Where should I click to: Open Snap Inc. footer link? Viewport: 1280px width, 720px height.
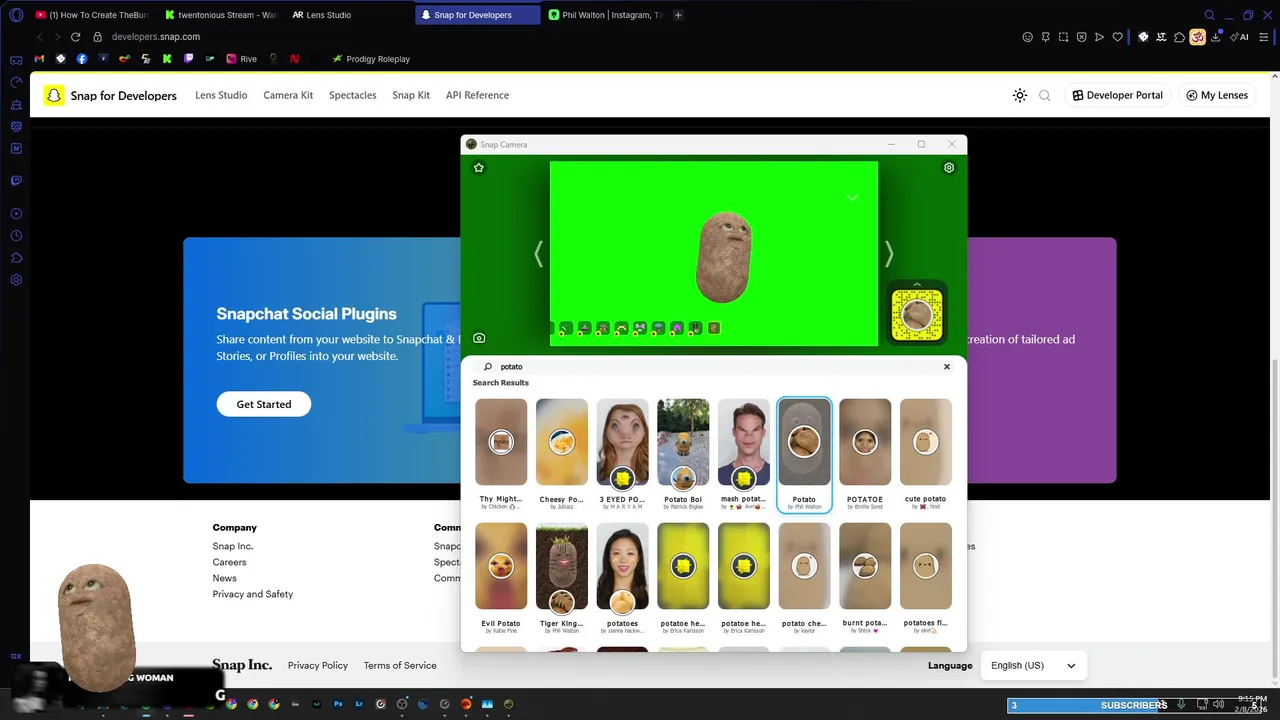point(233,546)
